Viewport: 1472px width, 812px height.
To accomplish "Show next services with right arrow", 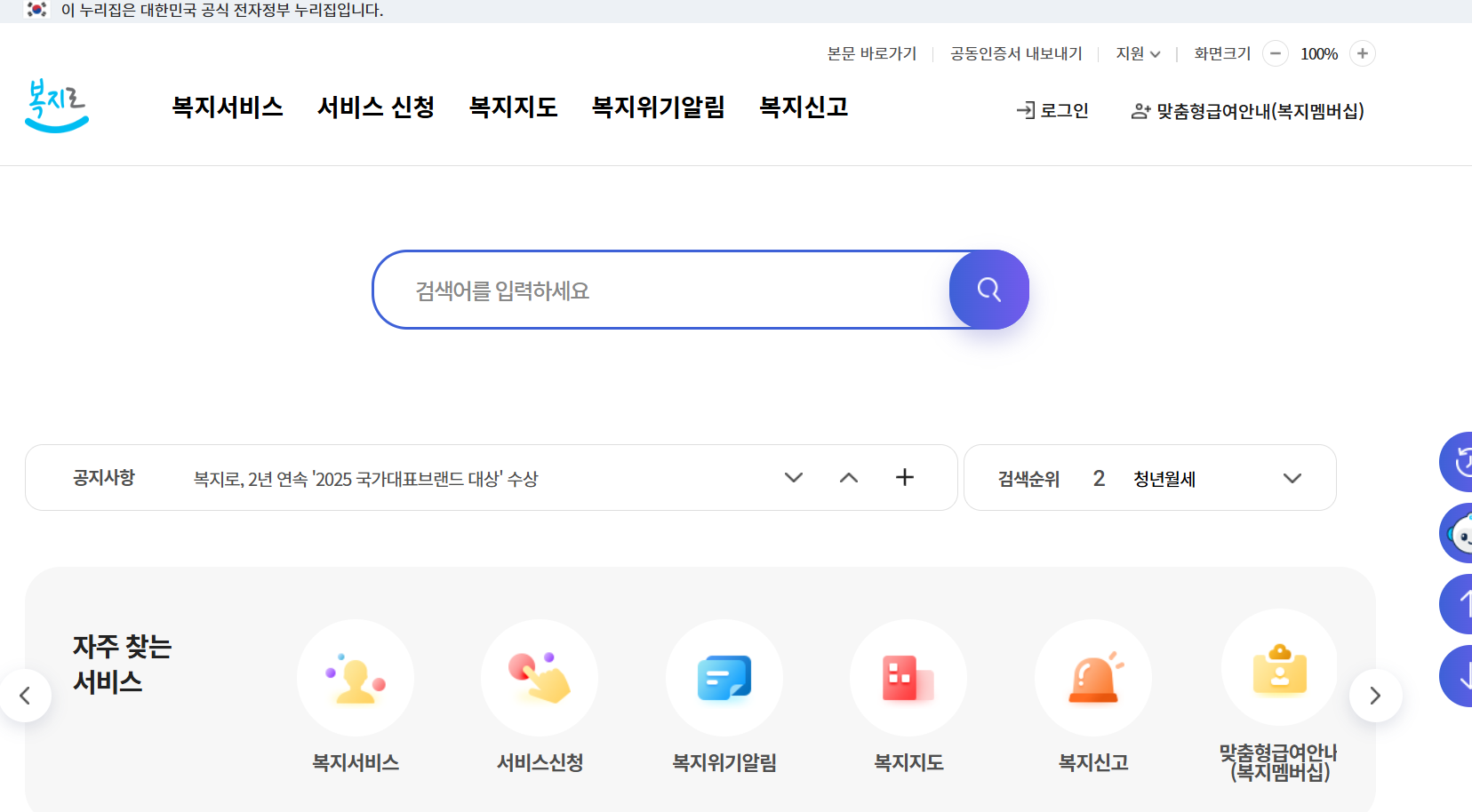I will 1375,696.
